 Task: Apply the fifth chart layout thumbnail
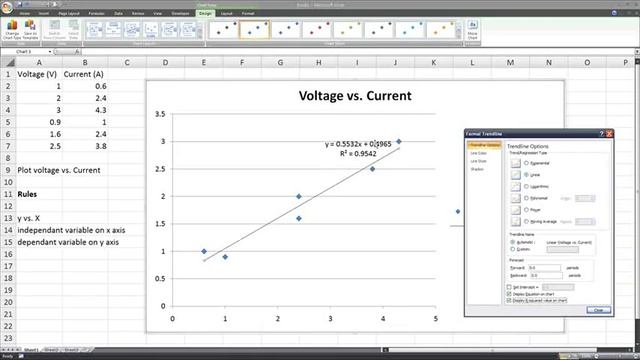point(169,30)
